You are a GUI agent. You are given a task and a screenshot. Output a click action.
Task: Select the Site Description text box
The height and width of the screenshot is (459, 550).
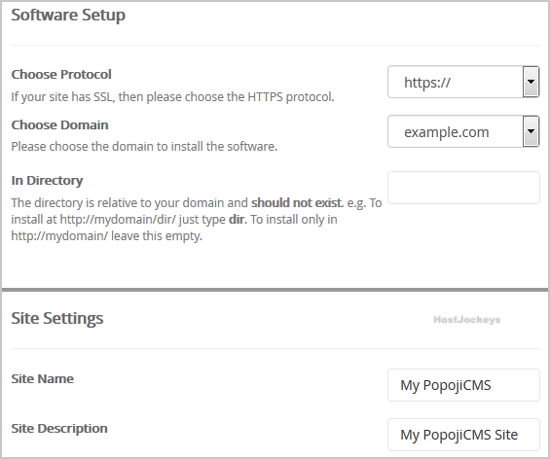(x=463, y=434)
